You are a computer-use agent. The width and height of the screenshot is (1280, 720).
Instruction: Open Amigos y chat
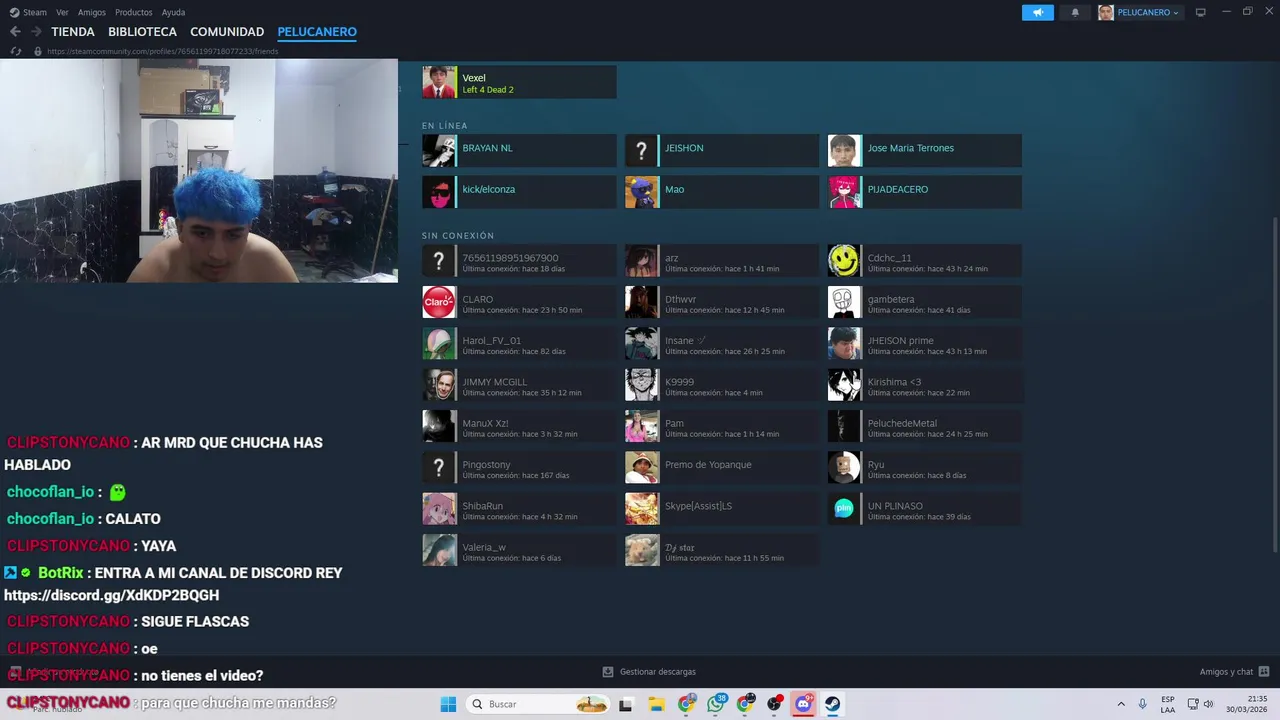(1234, 672)
